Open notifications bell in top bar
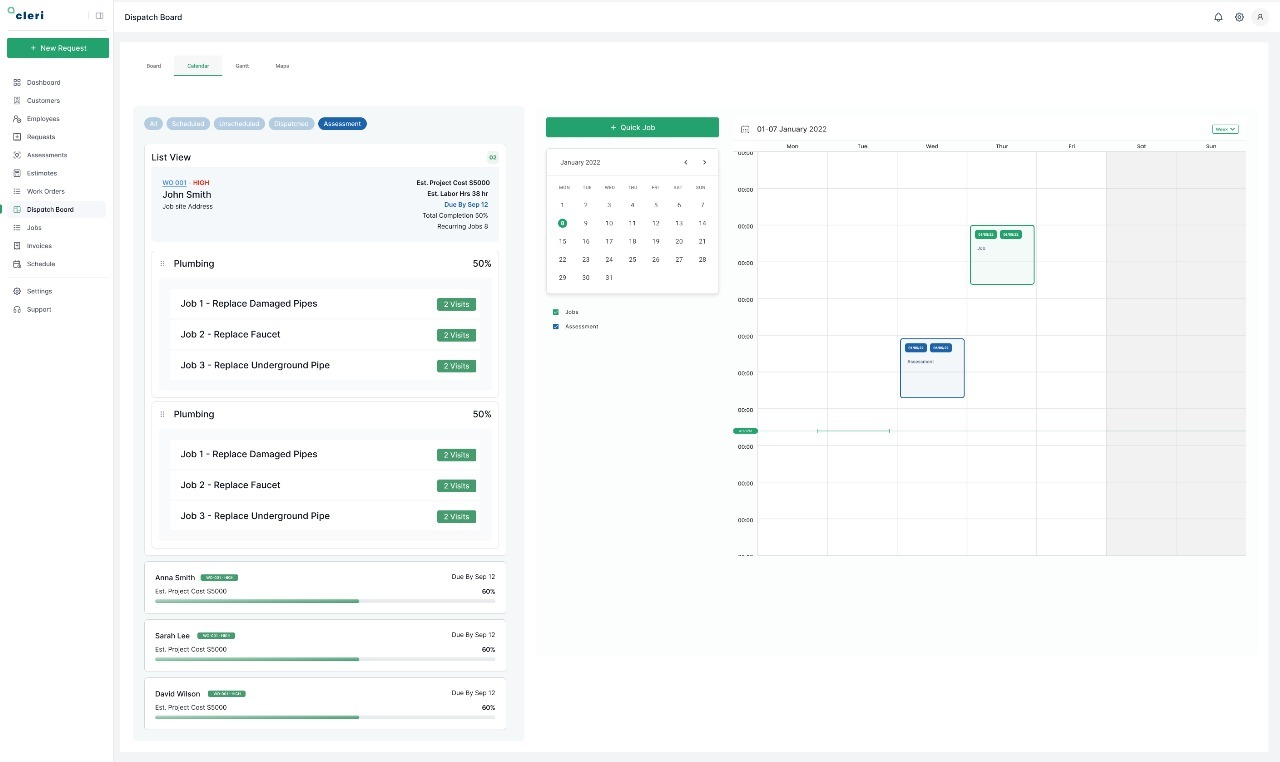This screenshot has height=762, width=1280. (x=1218, y=17)
